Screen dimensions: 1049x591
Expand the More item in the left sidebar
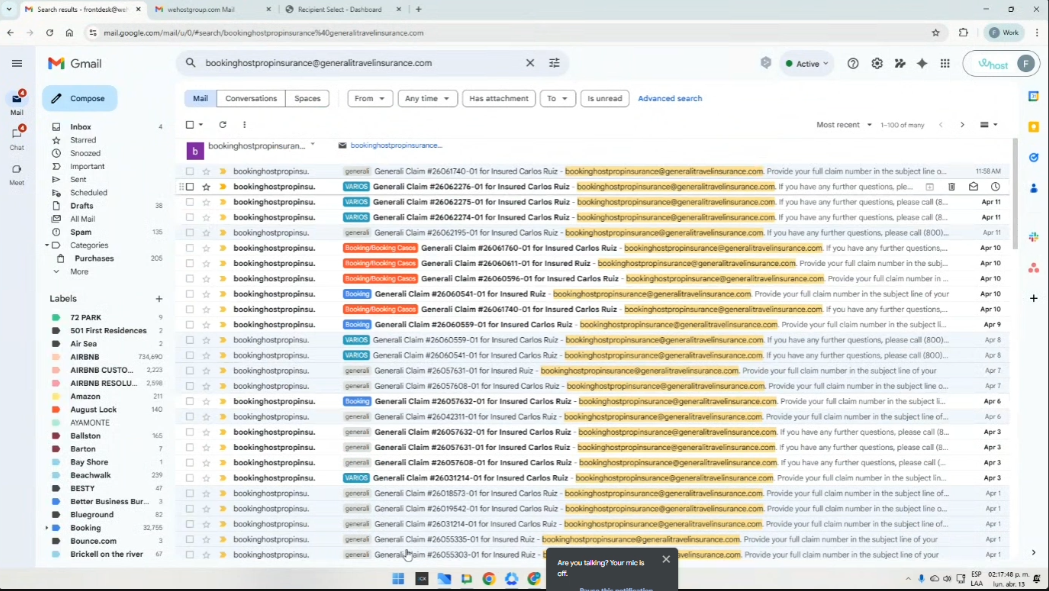tap(79, 272)
